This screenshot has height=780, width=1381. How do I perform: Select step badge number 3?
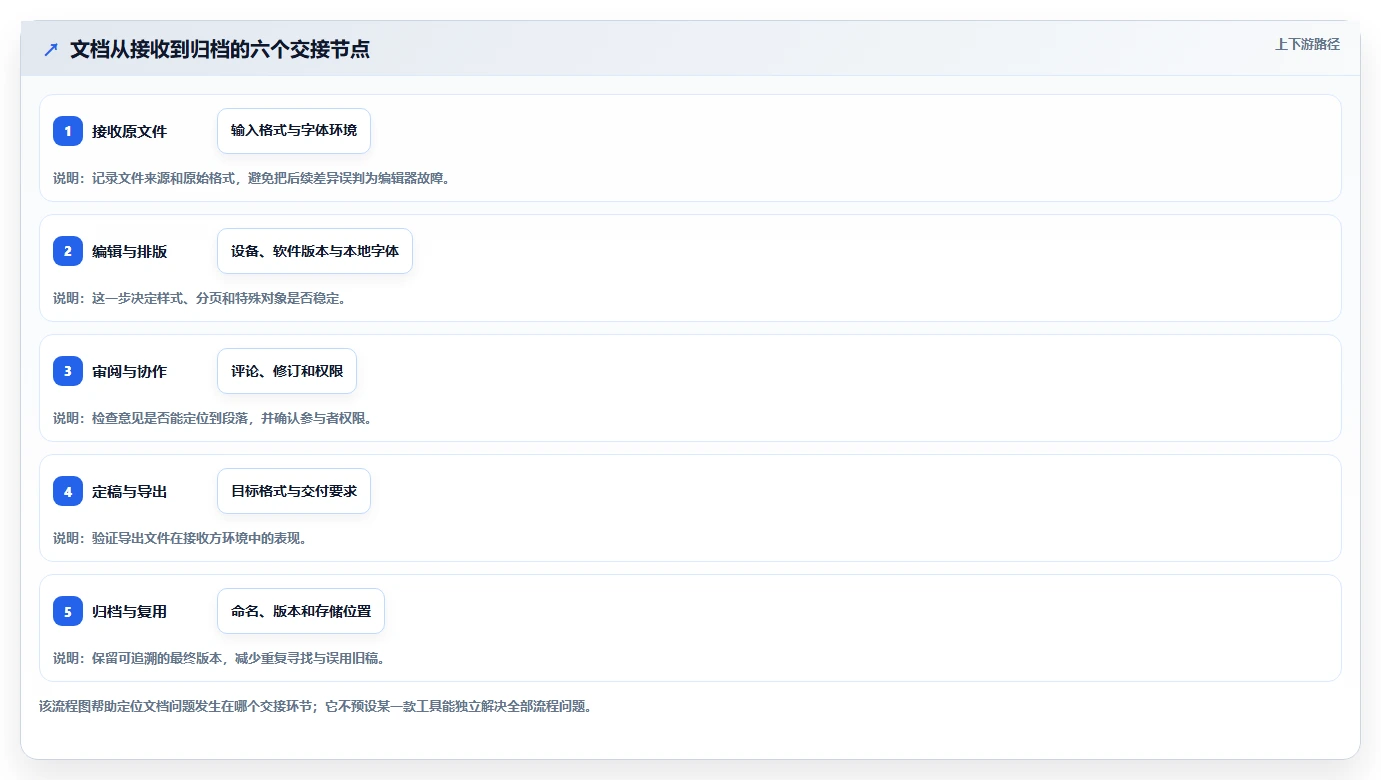pos(68,371)
